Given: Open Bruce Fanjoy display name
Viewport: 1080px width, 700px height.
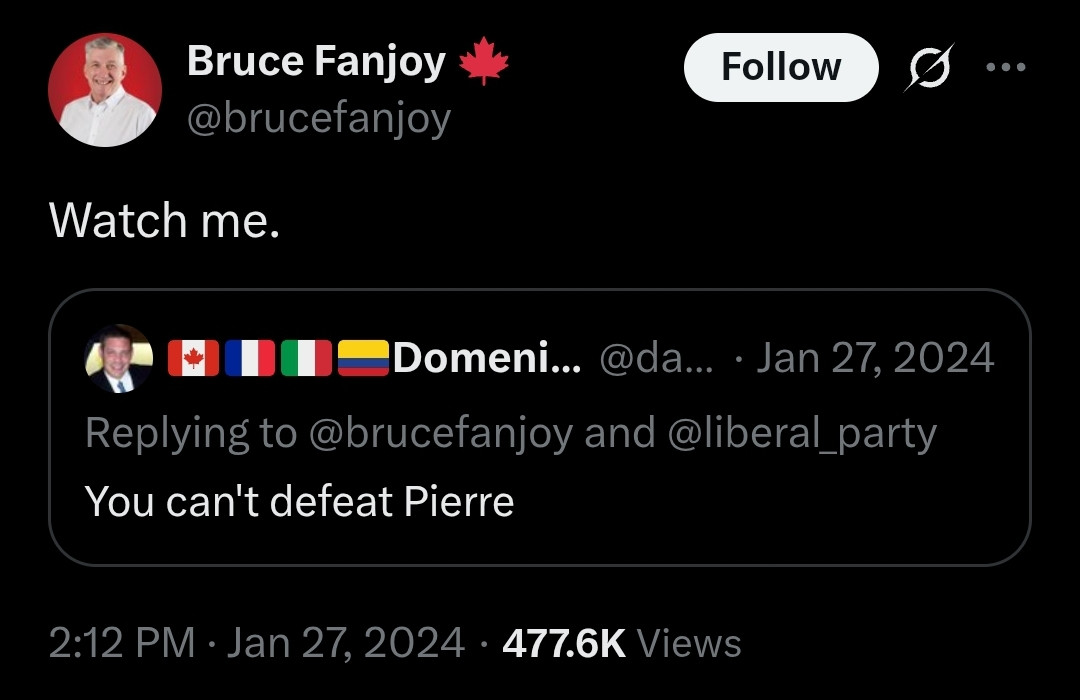Looking at the screenshot, I should point(316,61).
